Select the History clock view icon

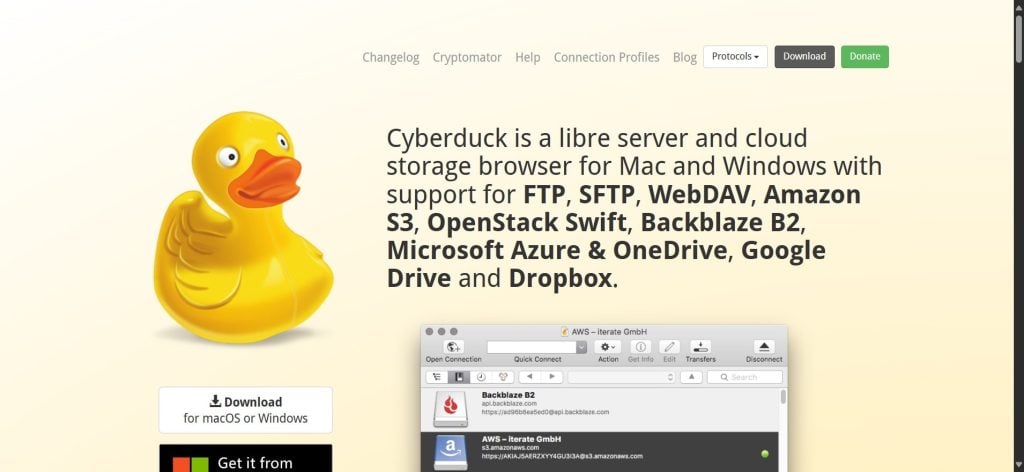(x=481, y=377)
